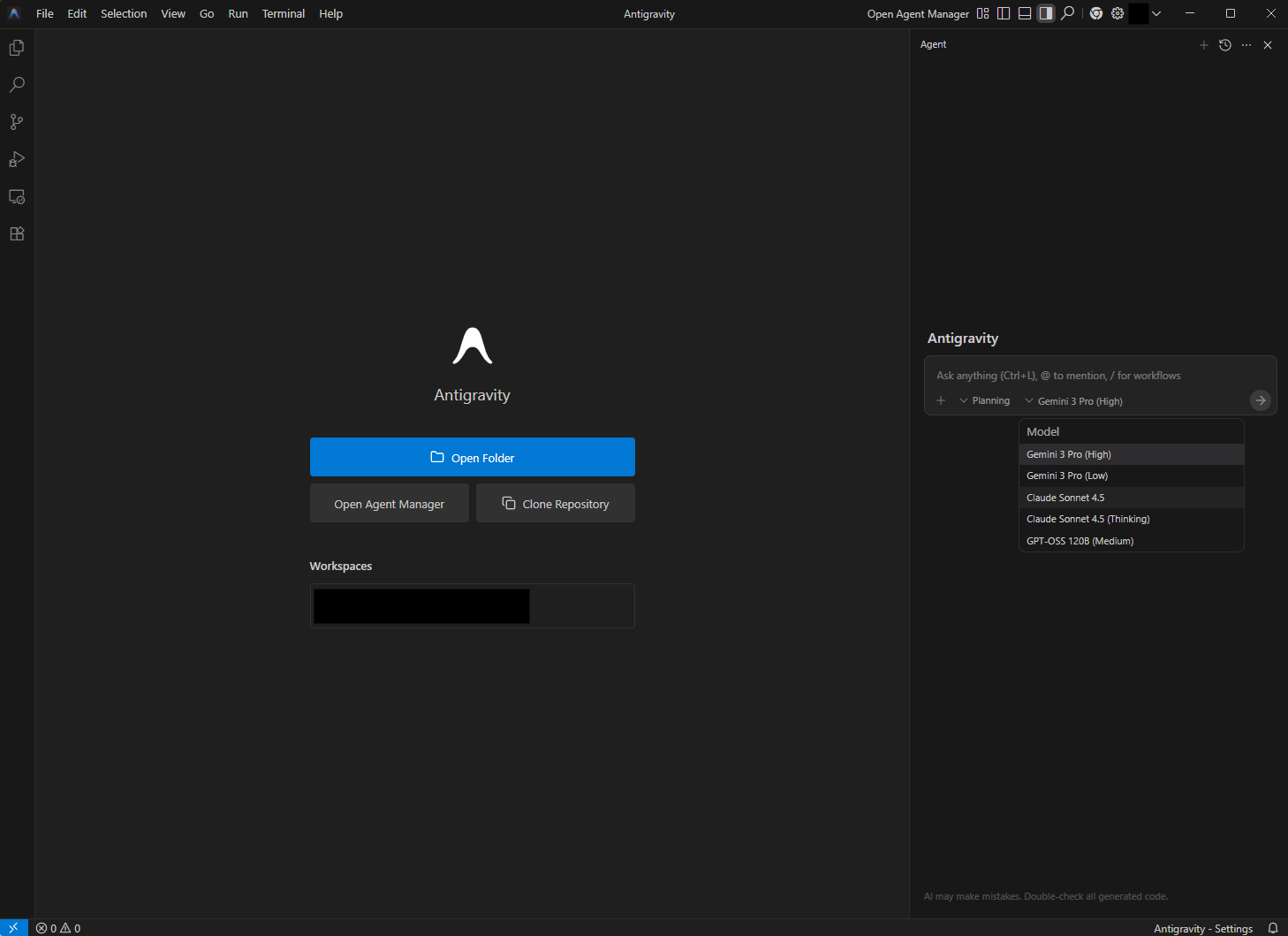Screen dimensions: 1288x936
Task: Open the Search view in activity bar
Action: point(17,85)
